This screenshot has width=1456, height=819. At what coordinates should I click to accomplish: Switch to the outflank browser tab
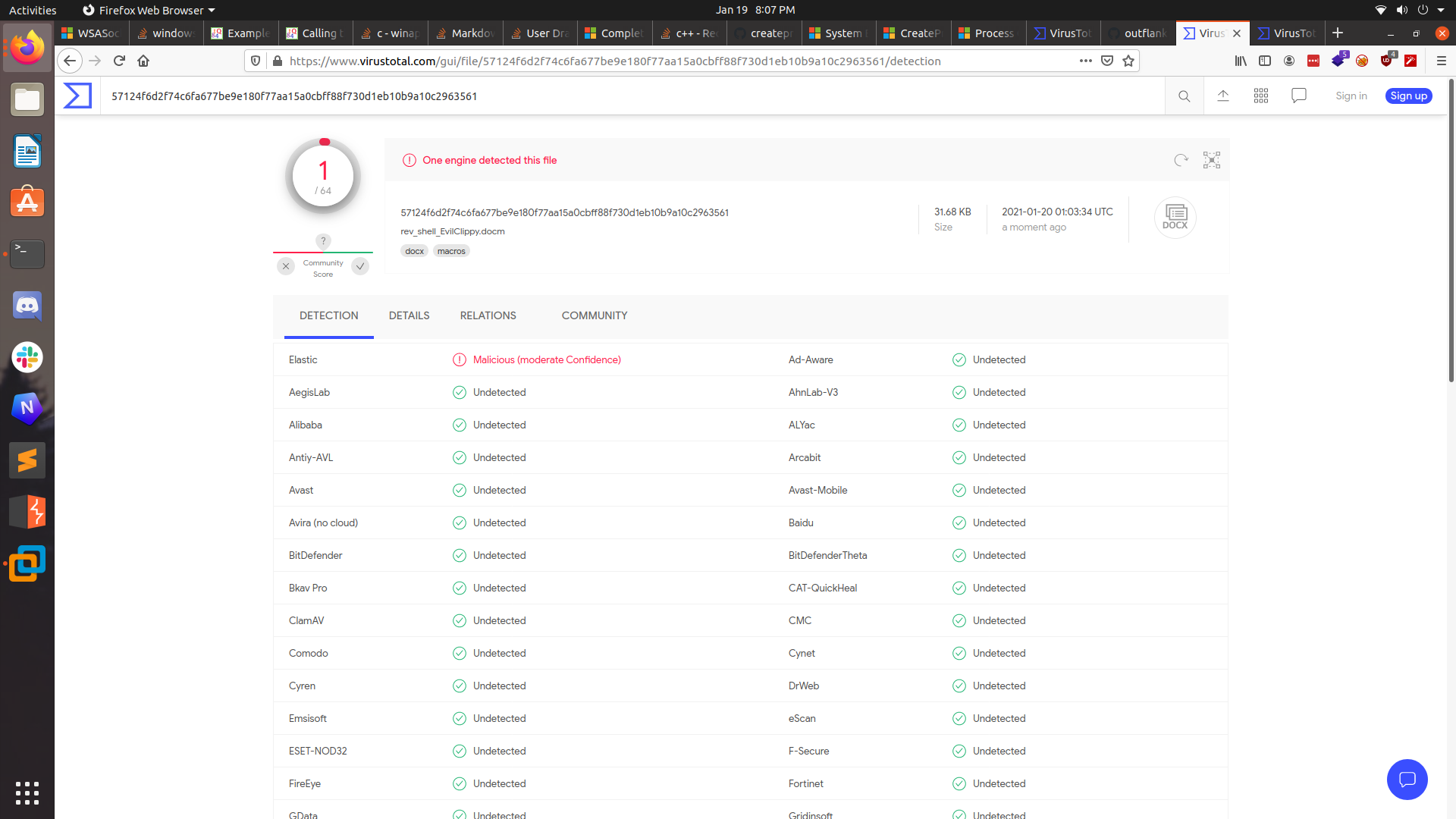pos(1138,33)
